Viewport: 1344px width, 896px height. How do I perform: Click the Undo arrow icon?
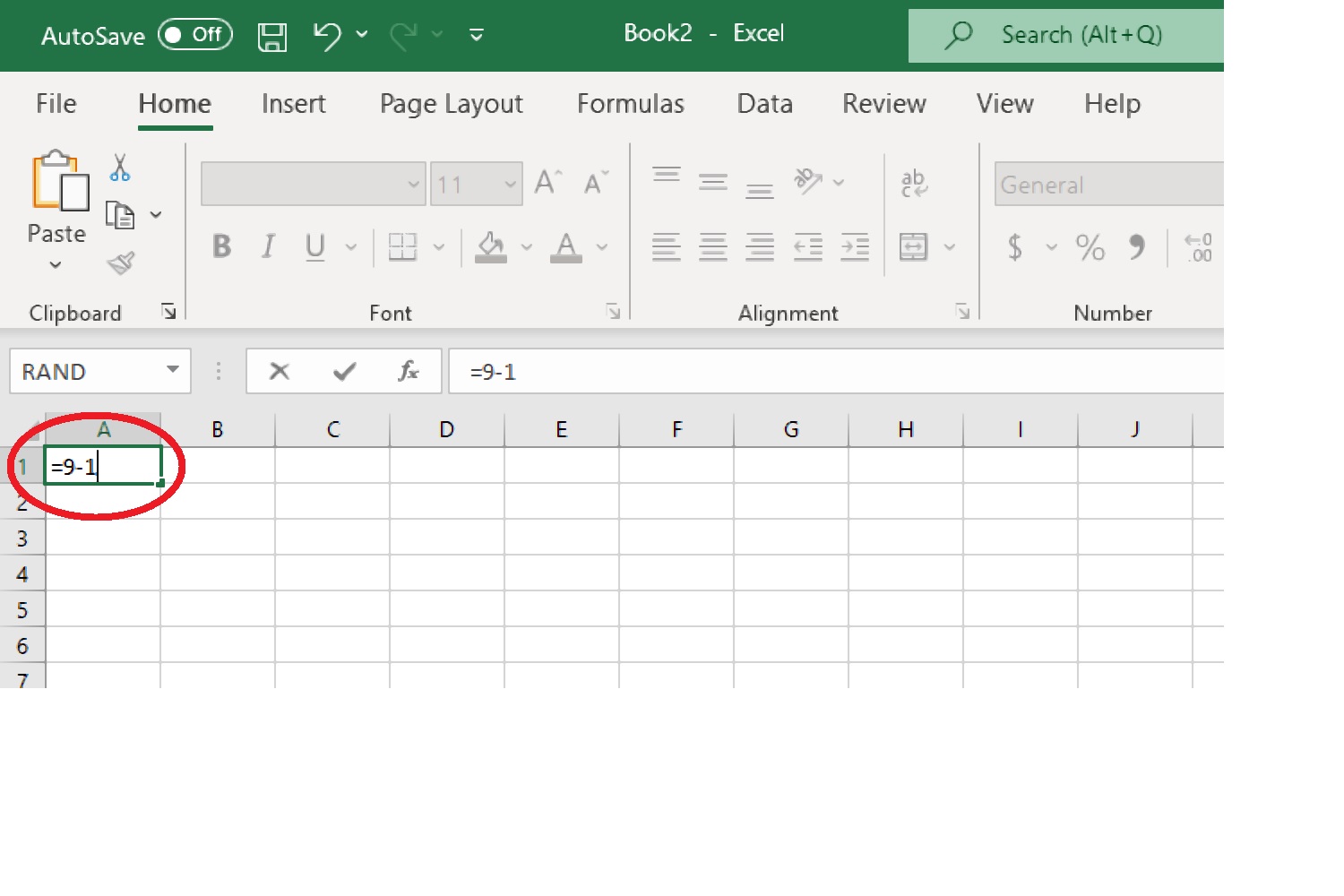[x=327, y=36]
